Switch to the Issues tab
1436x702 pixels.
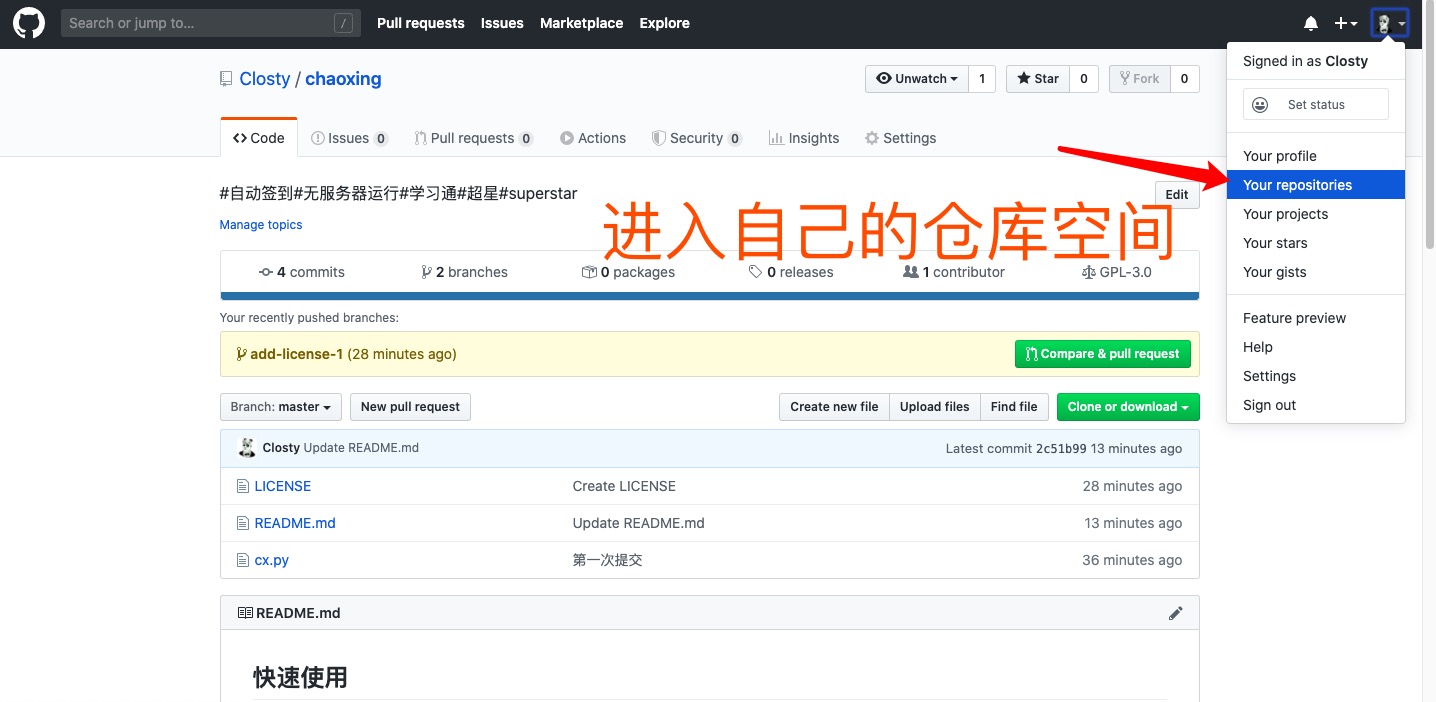click(x=349, y=138)
